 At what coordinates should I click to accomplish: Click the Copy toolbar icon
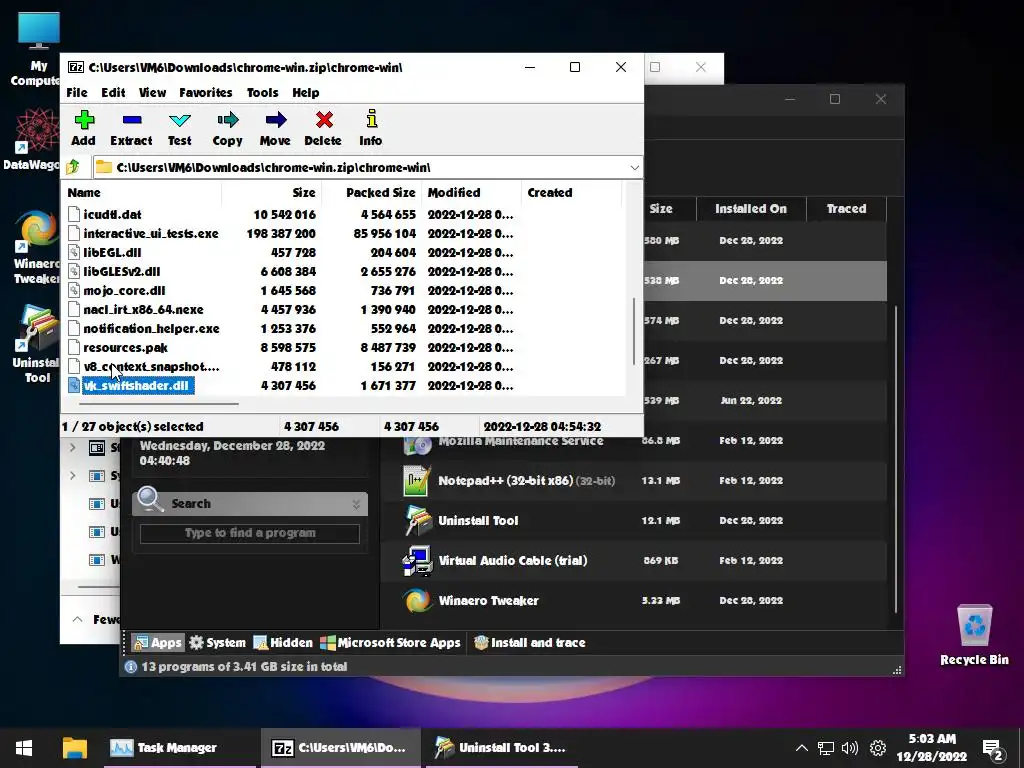pos(227,129)
